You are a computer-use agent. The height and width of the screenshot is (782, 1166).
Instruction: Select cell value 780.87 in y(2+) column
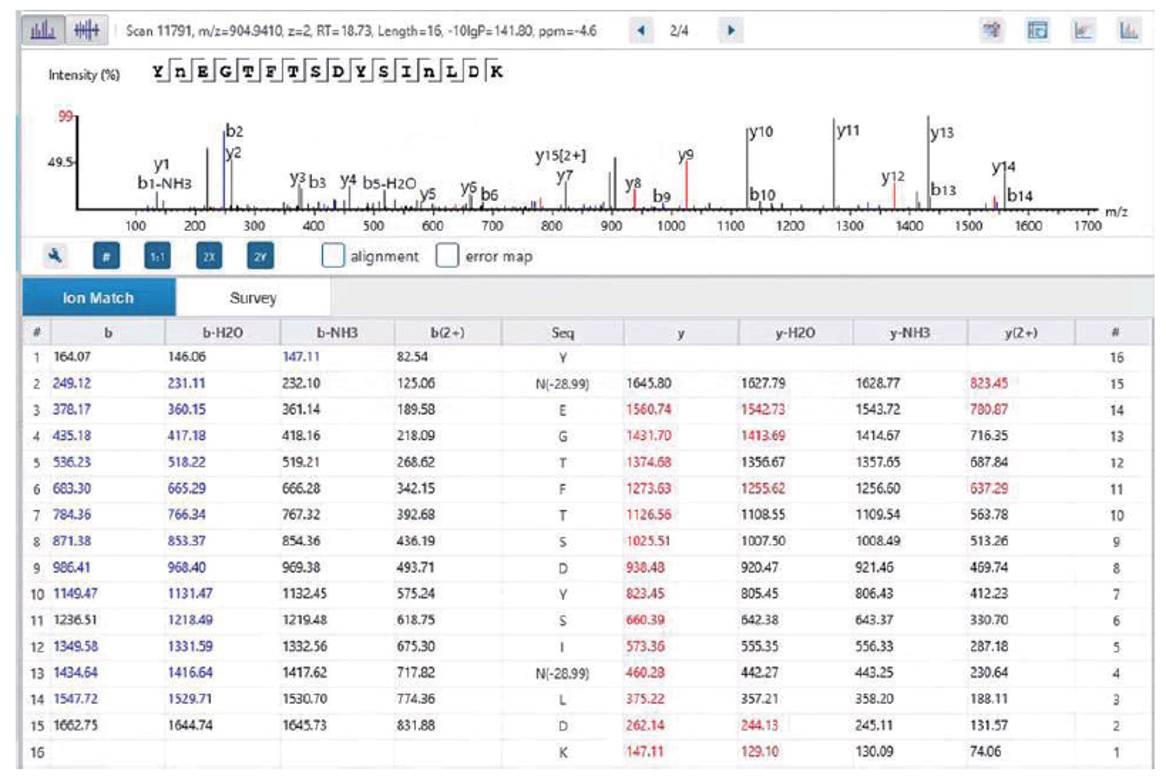[989, 409]
